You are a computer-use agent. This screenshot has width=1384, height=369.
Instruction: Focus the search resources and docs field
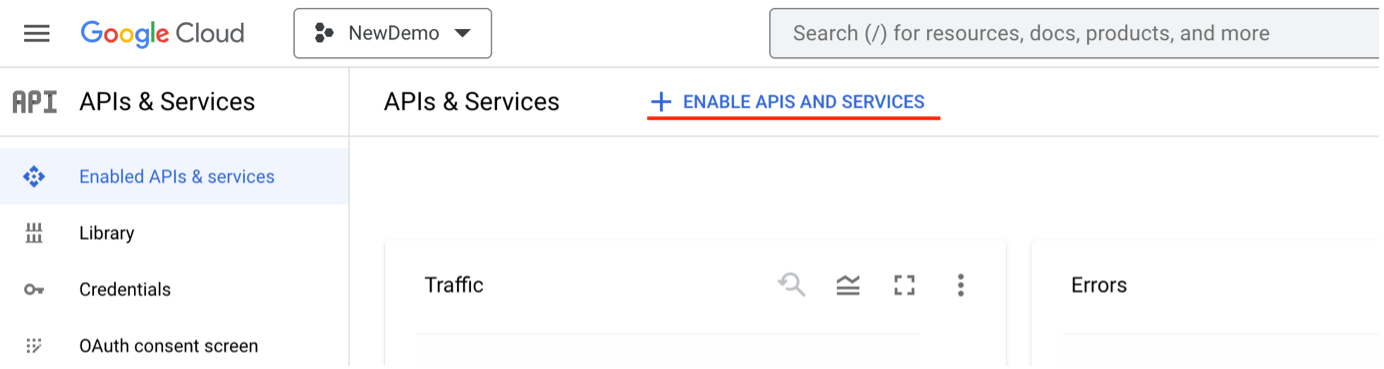[x=1076, y=33]
